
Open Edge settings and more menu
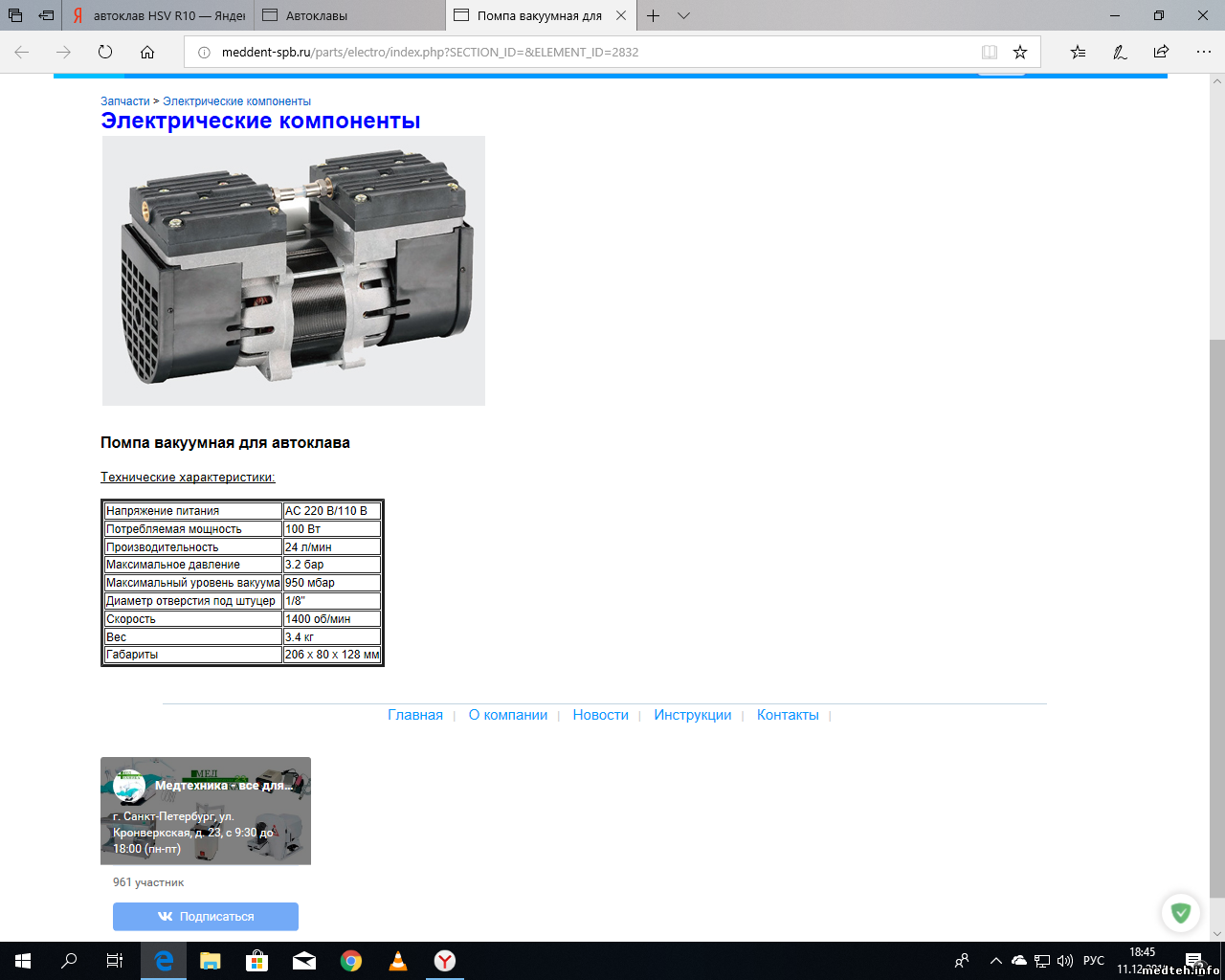pyautogui.click(x=1203, y=52)
